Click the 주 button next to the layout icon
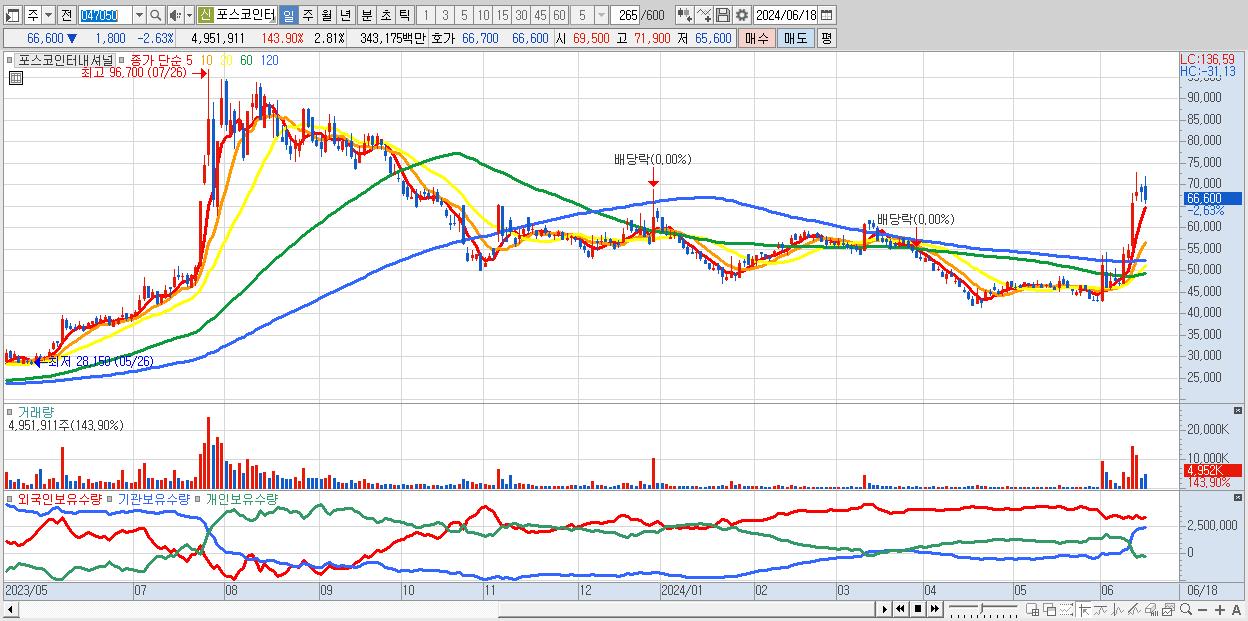 click(33, 15)
